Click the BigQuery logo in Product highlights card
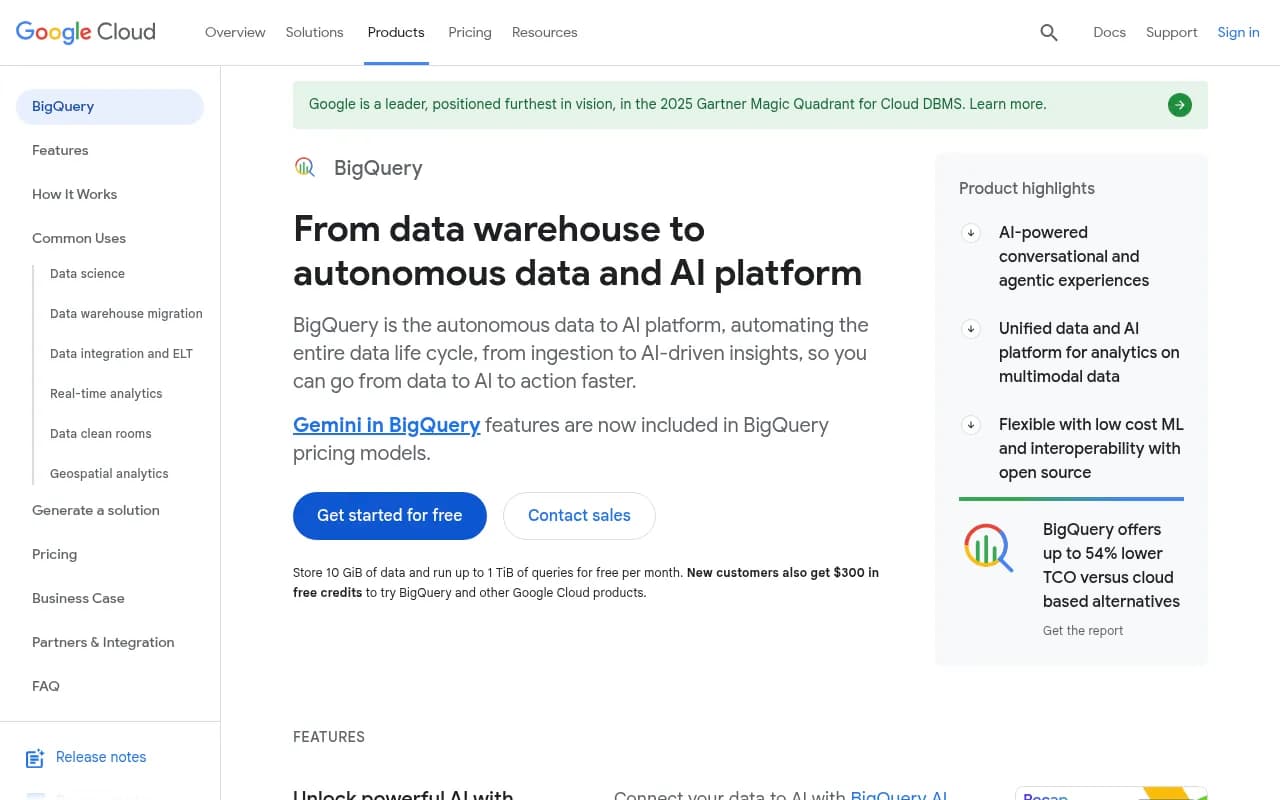This screenshot has width=1280, height=800. pos(988,547)
